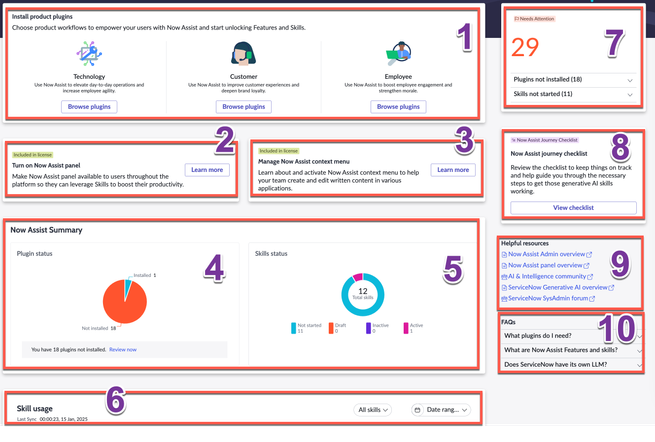Click Learn more for Turn on Now Assist panel
This screenshot has height=442, width=655.
[x=207, y=170]
